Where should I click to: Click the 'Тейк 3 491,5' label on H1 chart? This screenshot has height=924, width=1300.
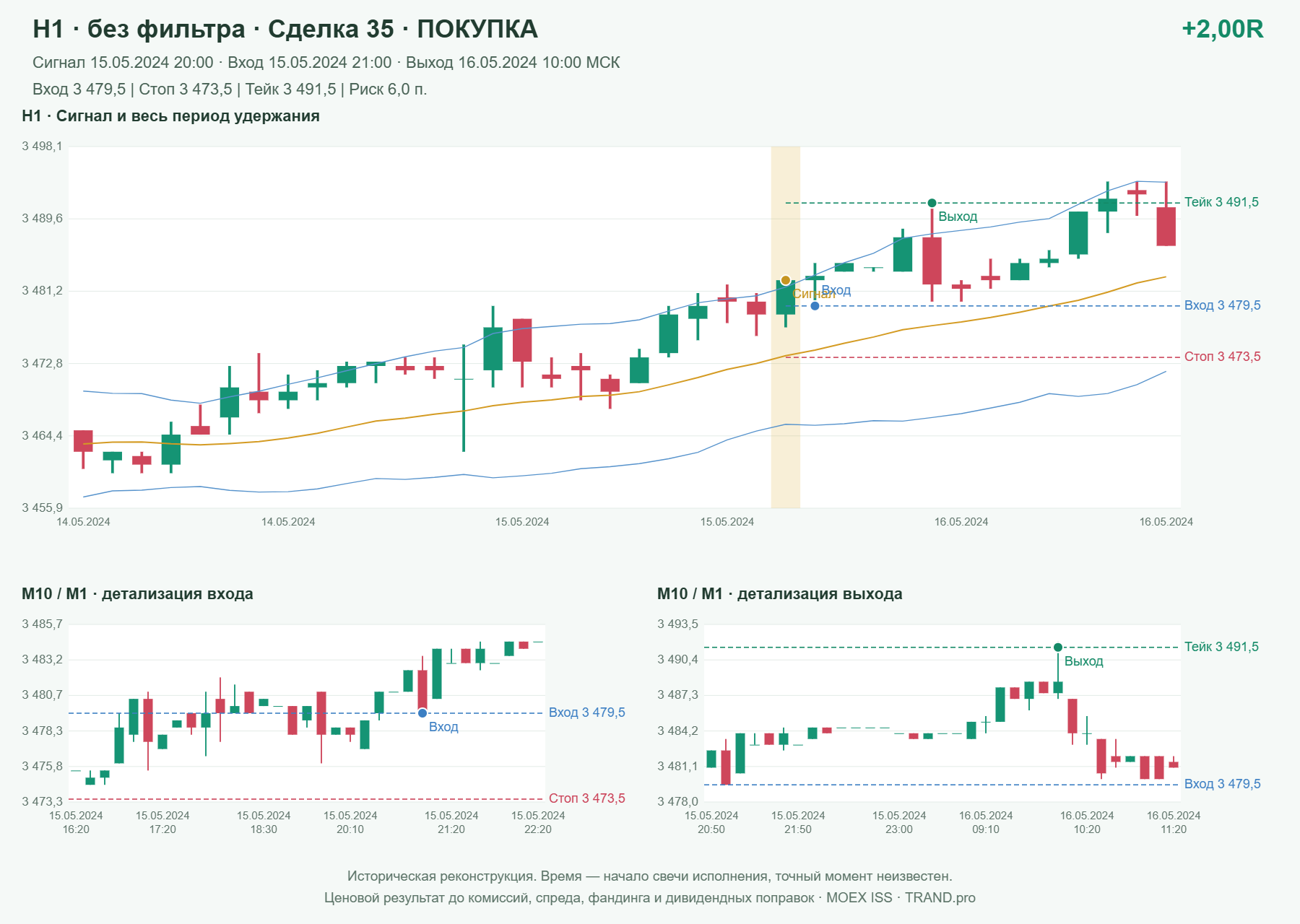(1221, 202)
